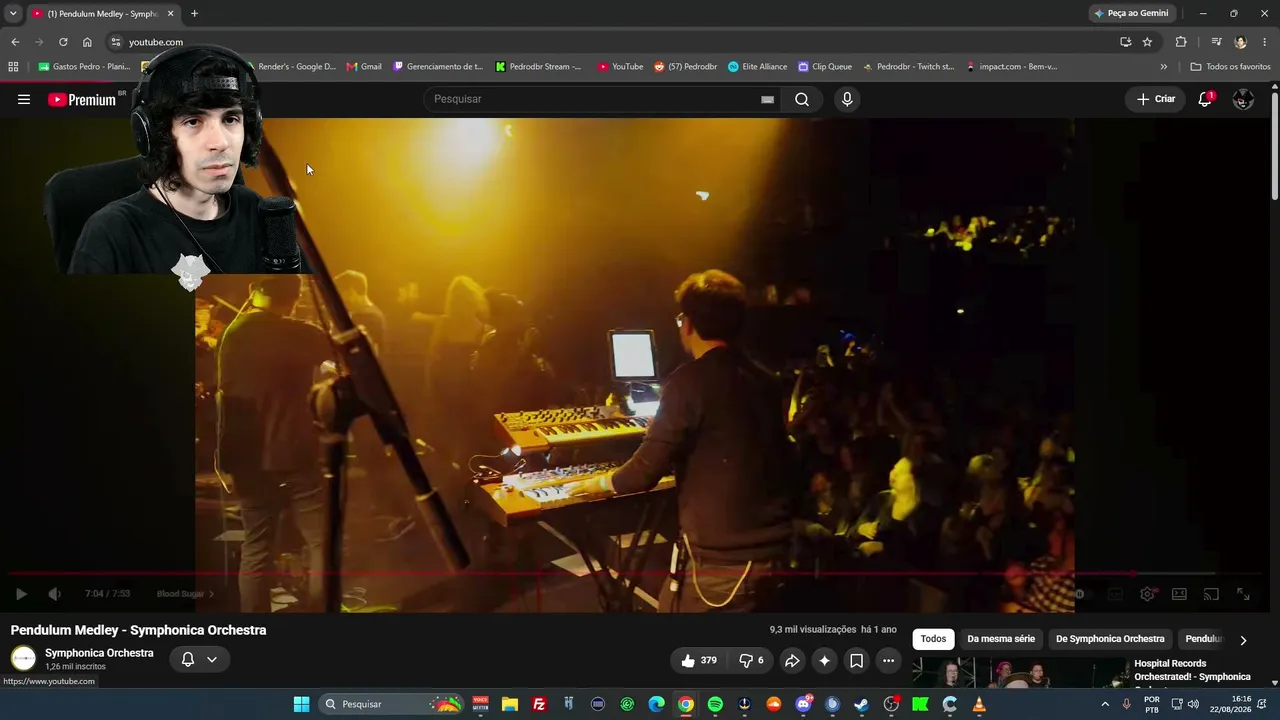Open more actions three-dot menu
The height and width of the screenshot is (720, 1280).
[x=888, y=660]
